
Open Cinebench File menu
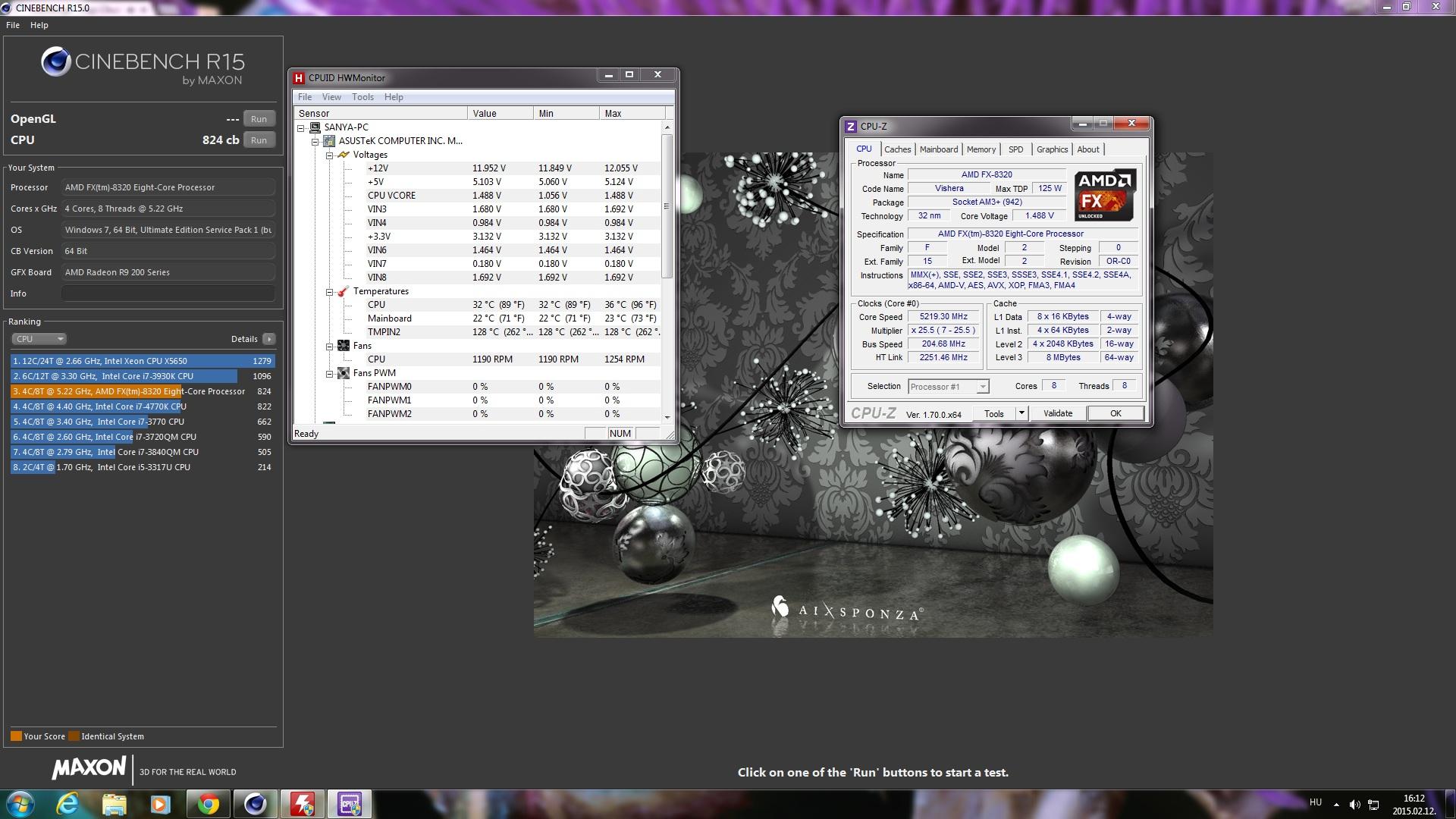(x=13, y=25)
